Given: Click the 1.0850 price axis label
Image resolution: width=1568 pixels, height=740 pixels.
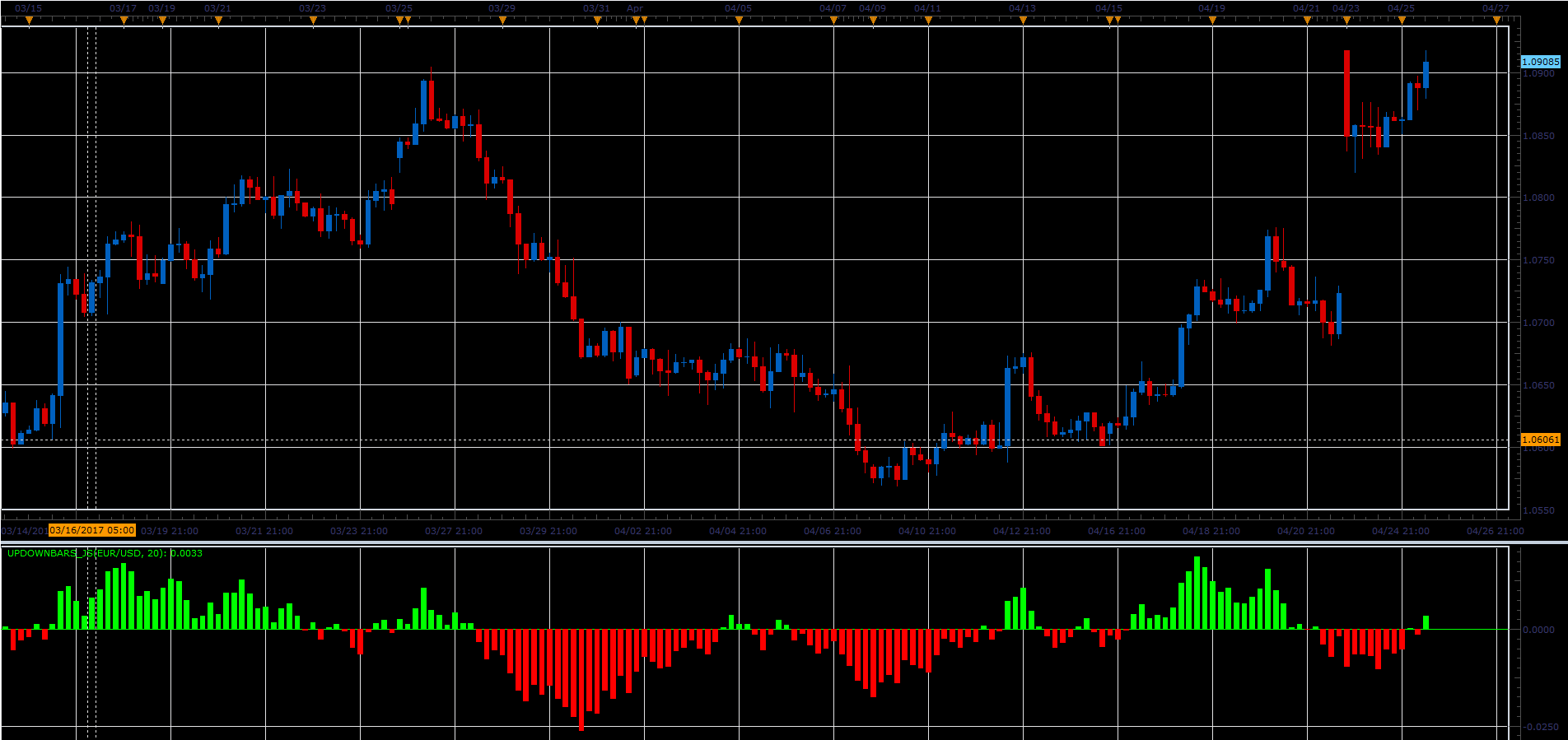Looking at the screenshot, I should pos(1539,136).
